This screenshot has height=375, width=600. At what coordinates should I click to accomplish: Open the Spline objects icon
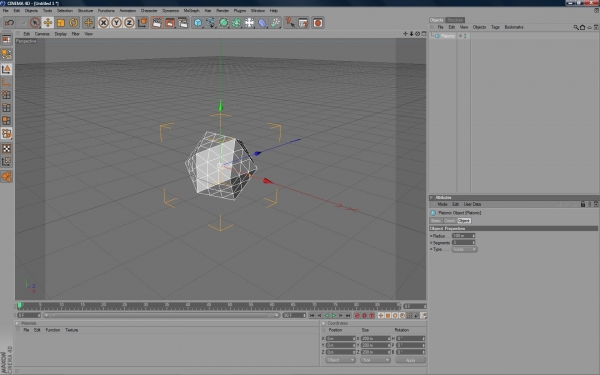[x=211, y=23]
